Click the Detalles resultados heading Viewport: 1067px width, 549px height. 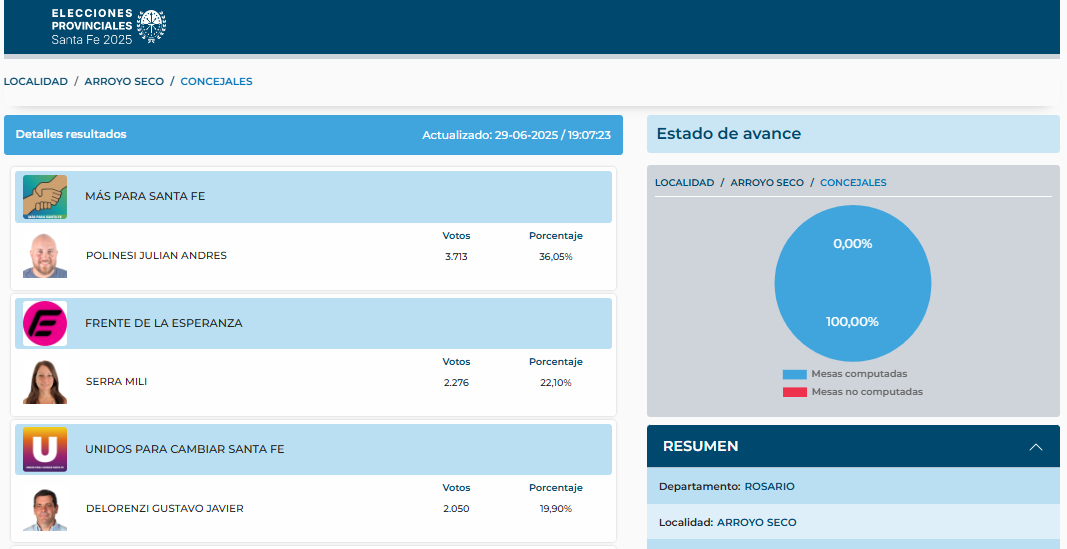coord(71,135)
